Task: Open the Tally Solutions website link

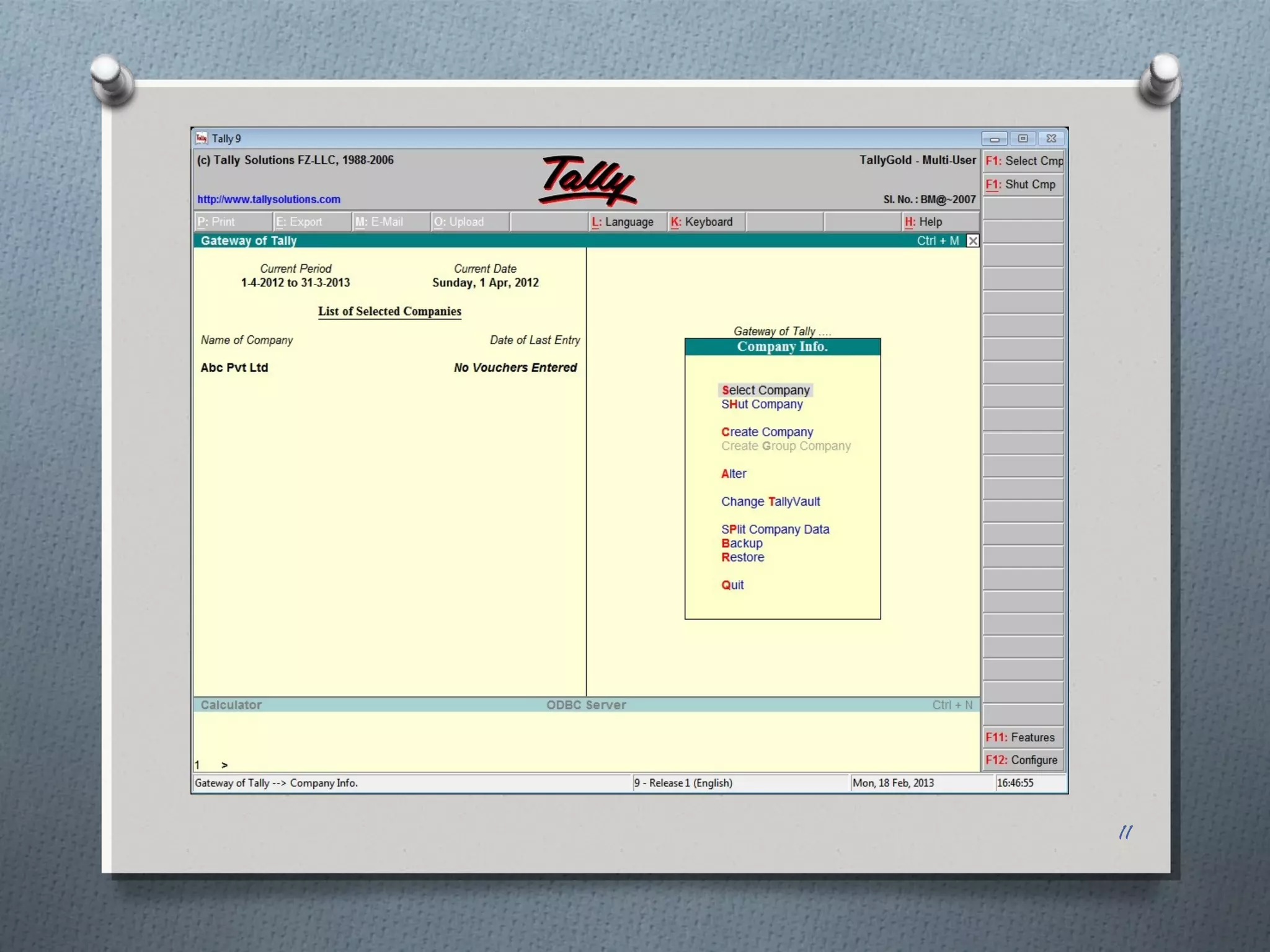Action: [x=269, y=200]
